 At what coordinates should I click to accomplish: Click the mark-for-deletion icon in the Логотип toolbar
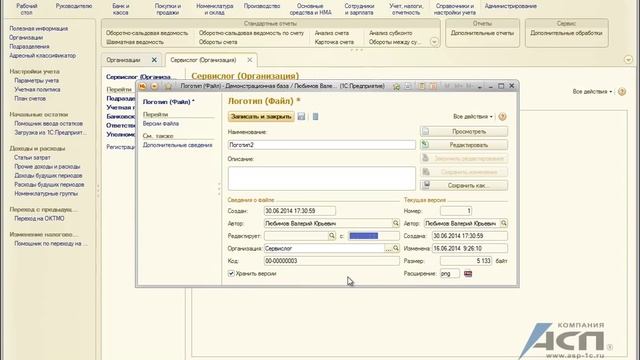click(x=316, y=116)
